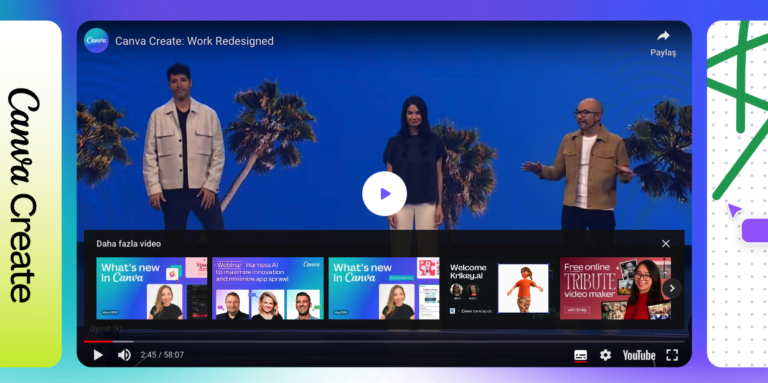768x383 pixels.
Task: Close the Daha fazla video panel
Action: click(666, 243)
